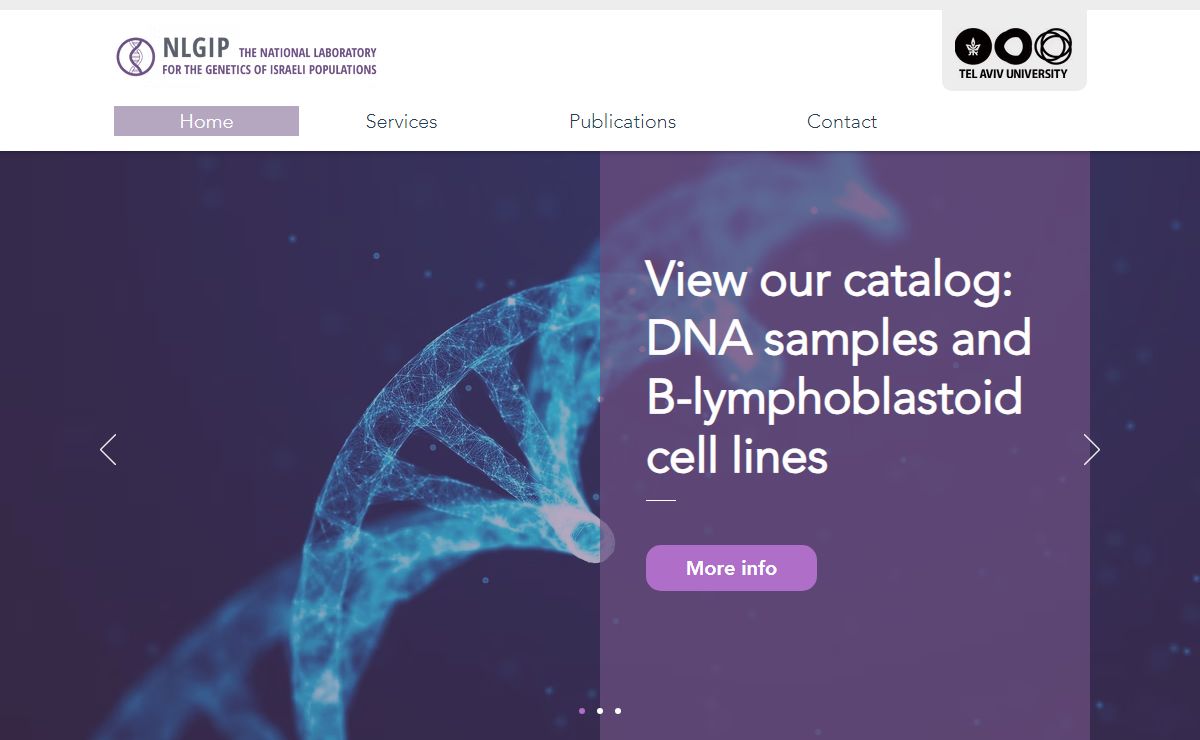The image size is (1200, 740).
Task: Select the first slide dot indicator
Action: [582, 711]
